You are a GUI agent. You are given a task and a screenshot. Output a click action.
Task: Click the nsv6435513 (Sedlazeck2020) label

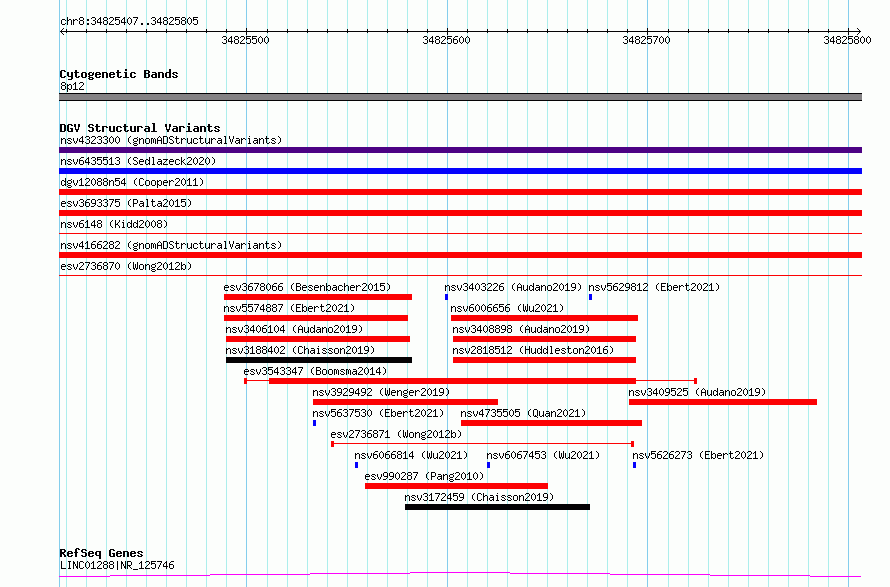pyautogui.click(x=138, y=161)
